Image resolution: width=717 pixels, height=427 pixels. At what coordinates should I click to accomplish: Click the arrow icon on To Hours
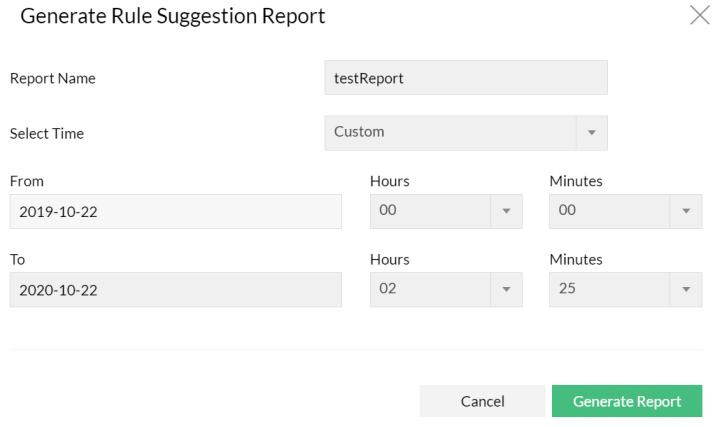[505, 289]
